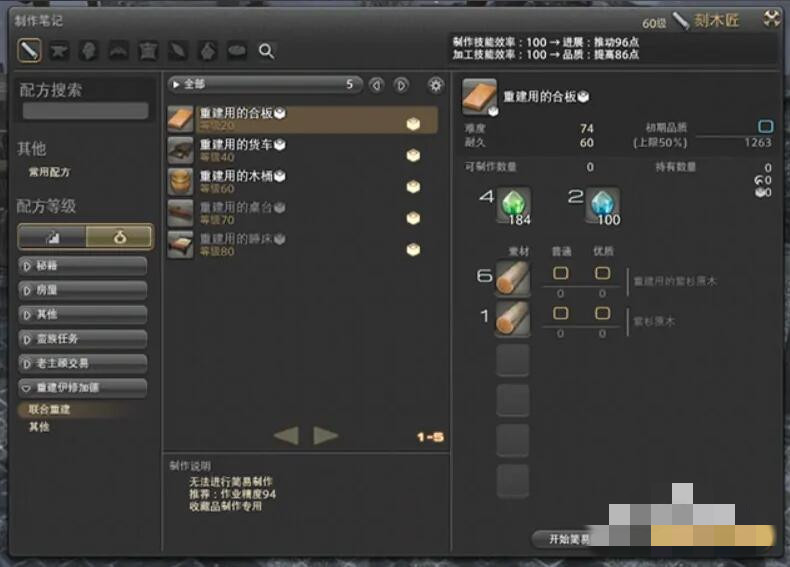Switch to the Armorer helmet icon
Image resolution: width=790 pixels, height=567 pixels.
(89, 50)
